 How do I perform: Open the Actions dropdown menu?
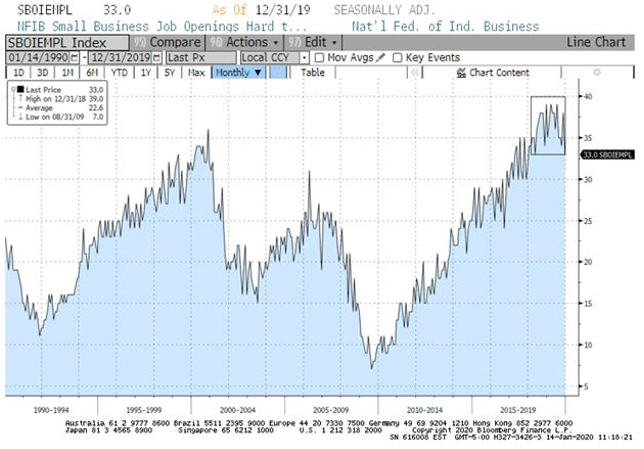coord(245,43)
